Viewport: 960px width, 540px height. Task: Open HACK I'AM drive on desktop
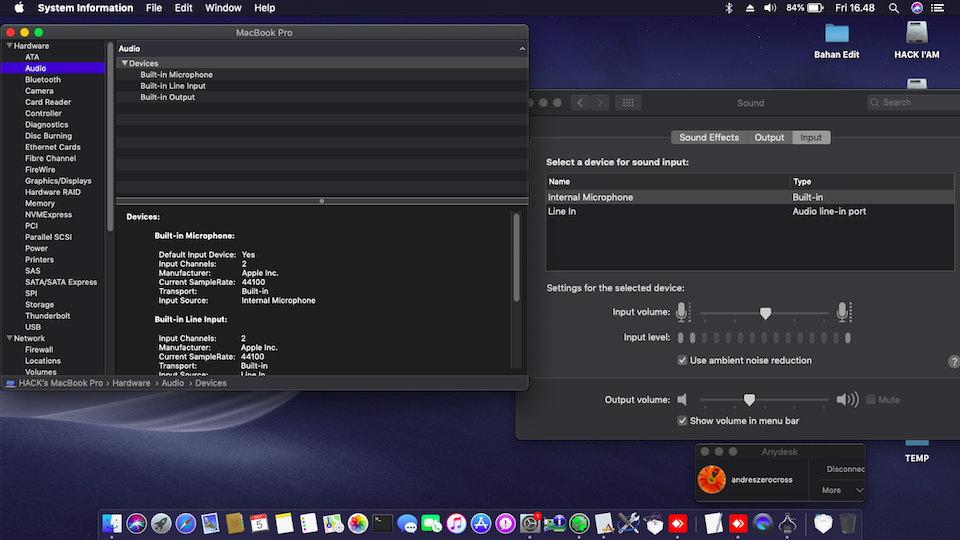[x=917, y=40]
